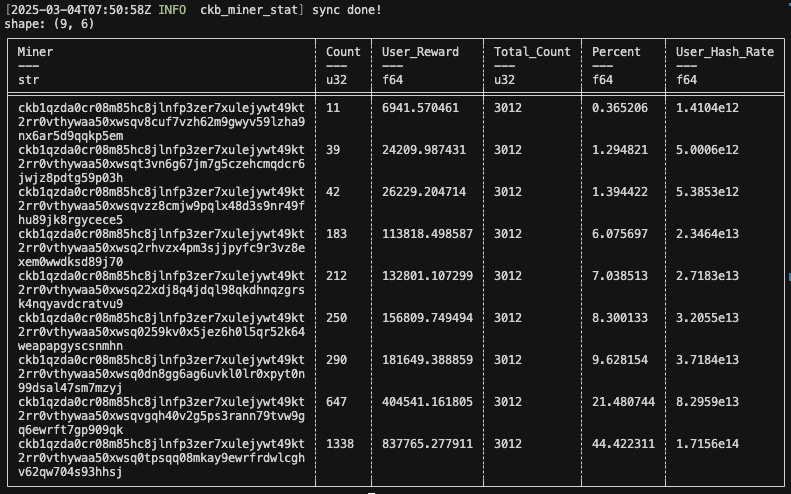Click percent value 0.365206

[619, 107]
